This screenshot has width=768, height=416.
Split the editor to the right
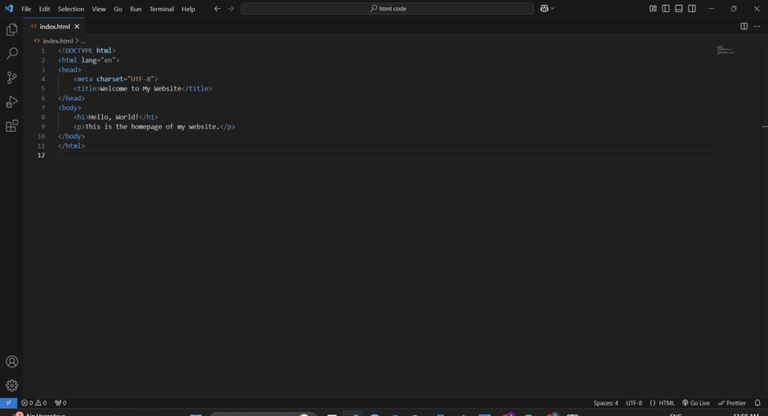tap(744, 26)
